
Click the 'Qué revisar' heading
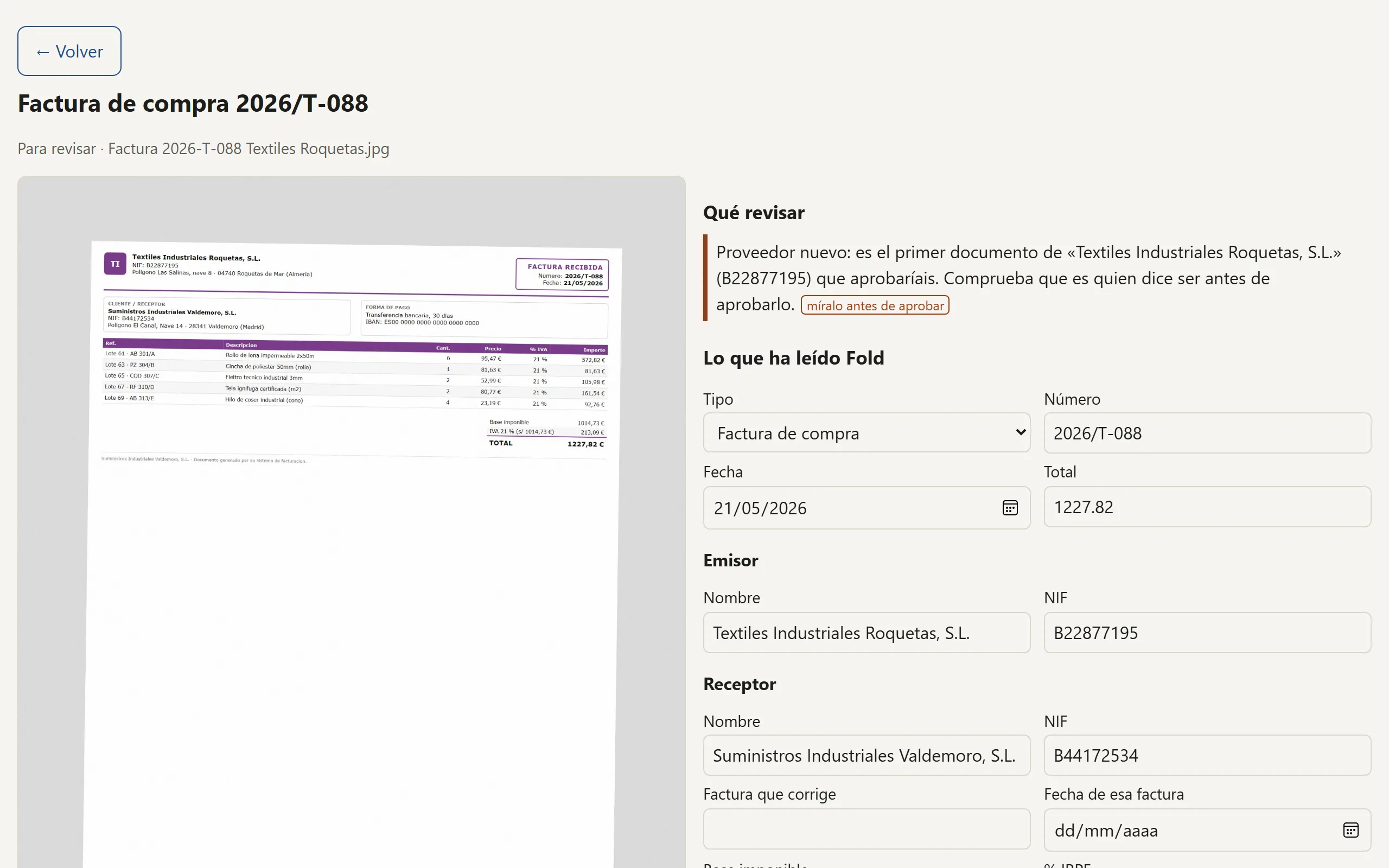tap(754, 213)
